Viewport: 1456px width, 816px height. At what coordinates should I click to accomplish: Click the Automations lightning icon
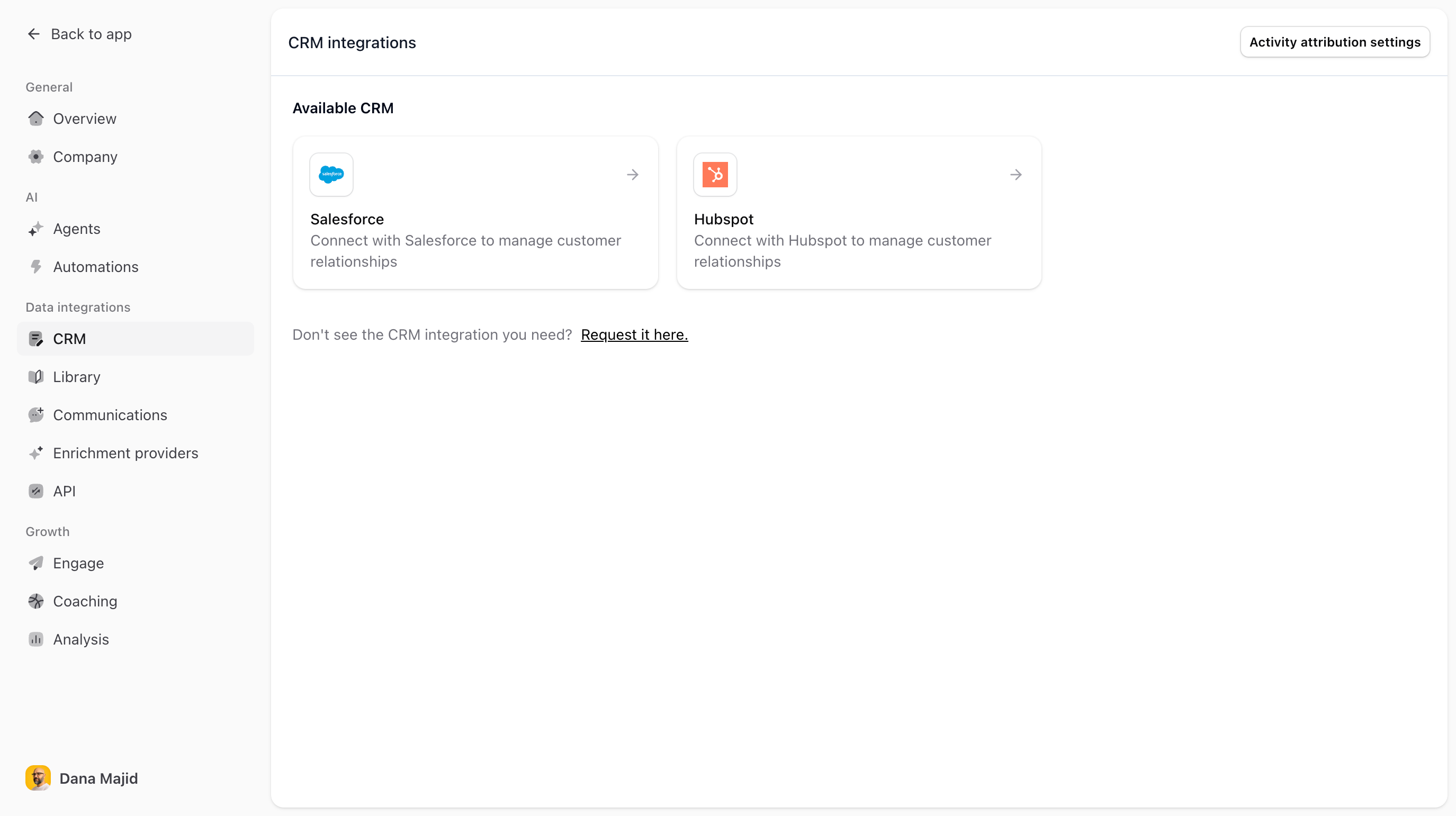[x=35, y=267]
